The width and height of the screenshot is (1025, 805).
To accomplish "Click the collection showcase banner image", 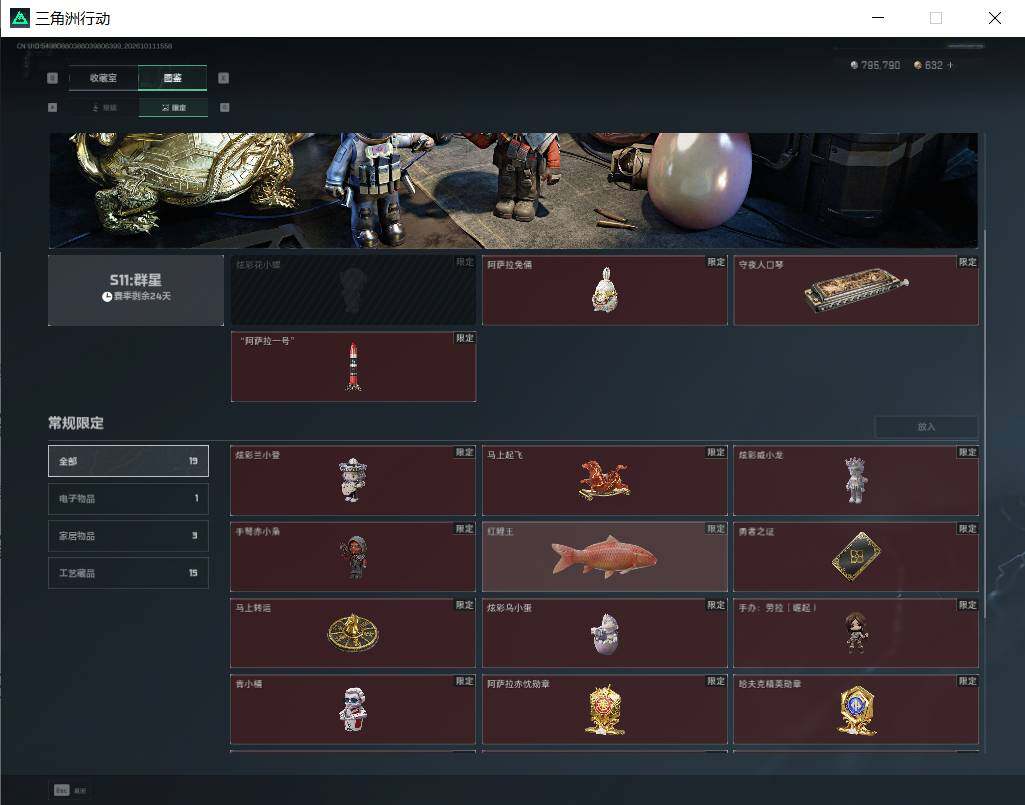I will [x=513, y=190].
